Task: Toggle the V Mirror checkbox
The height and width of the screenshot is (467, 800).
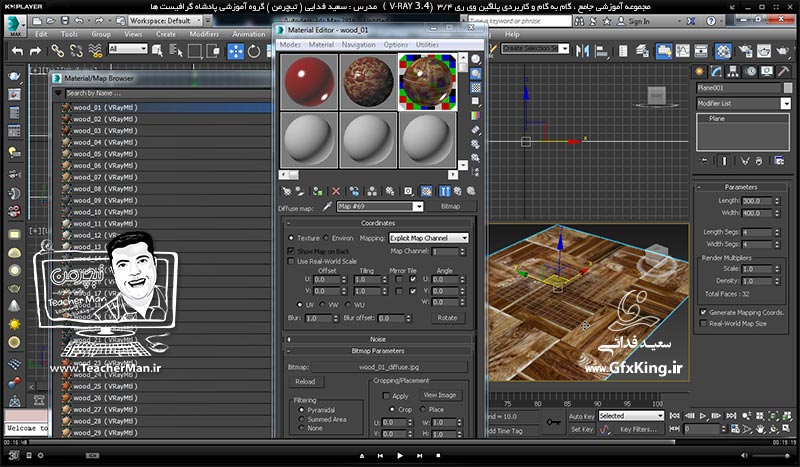Action: pyautogui.click(x=398, y=291)
